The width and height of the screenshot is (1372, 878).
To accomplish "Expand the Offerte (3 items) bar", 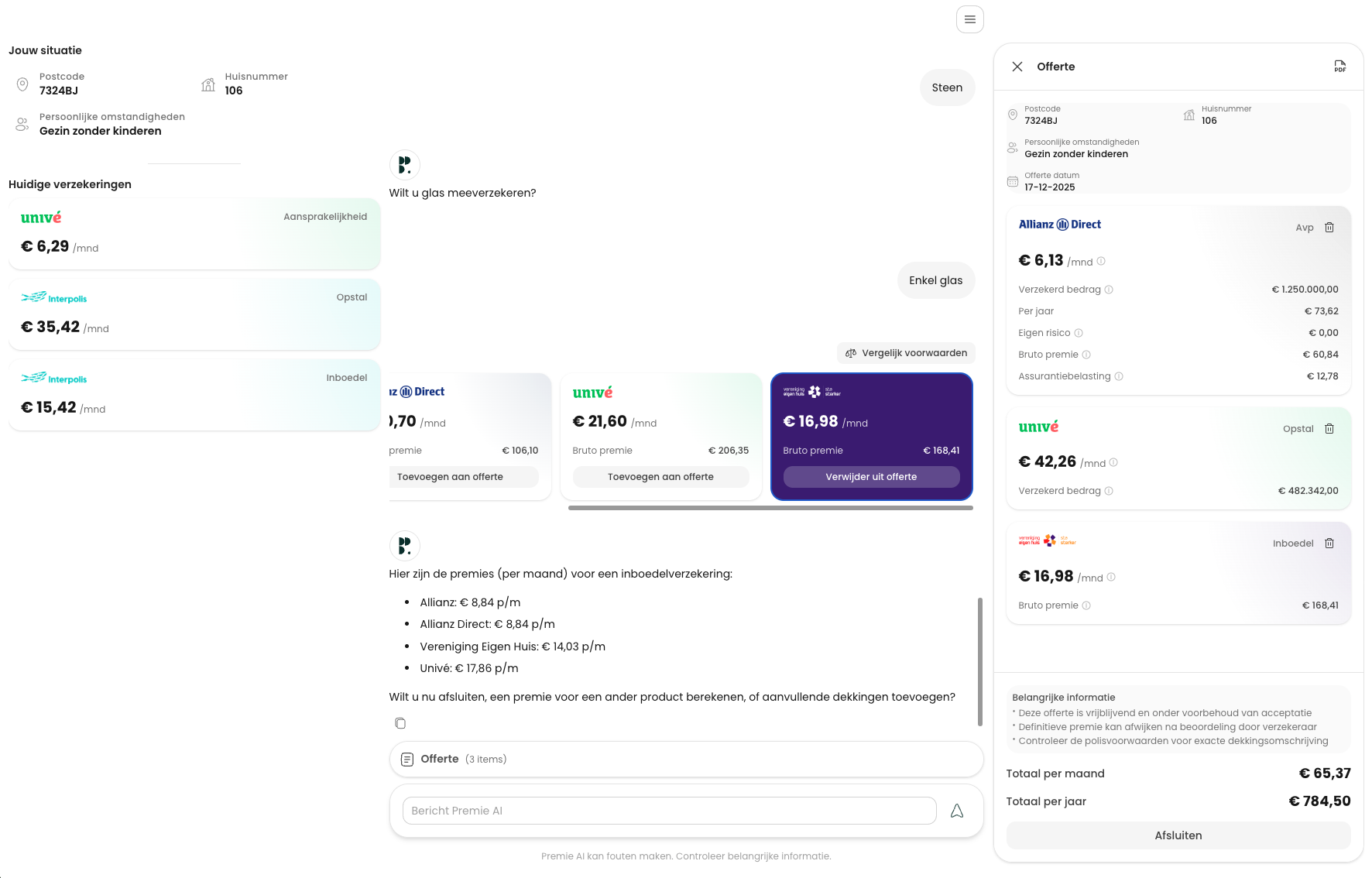I will [686, 760].
